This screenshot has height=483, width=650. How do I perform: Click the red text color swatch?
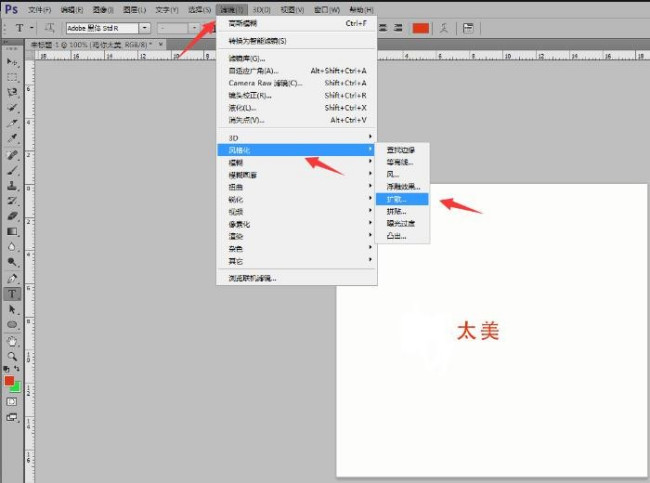tap(421, 27)
